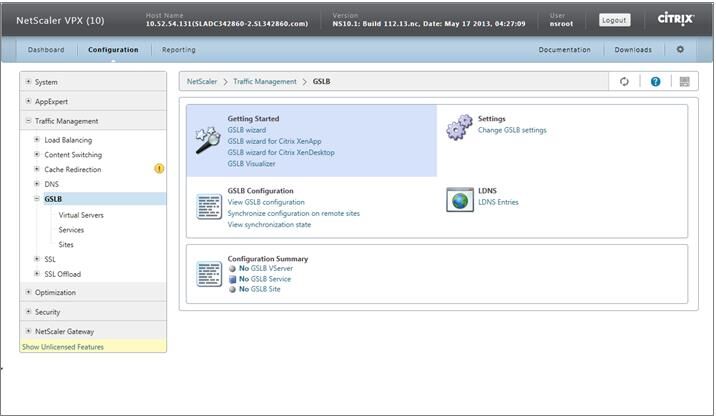This screenshot has height=416, width=716.
Task: Select the Load Balancing tree item
Action: (x=68, y=140)
